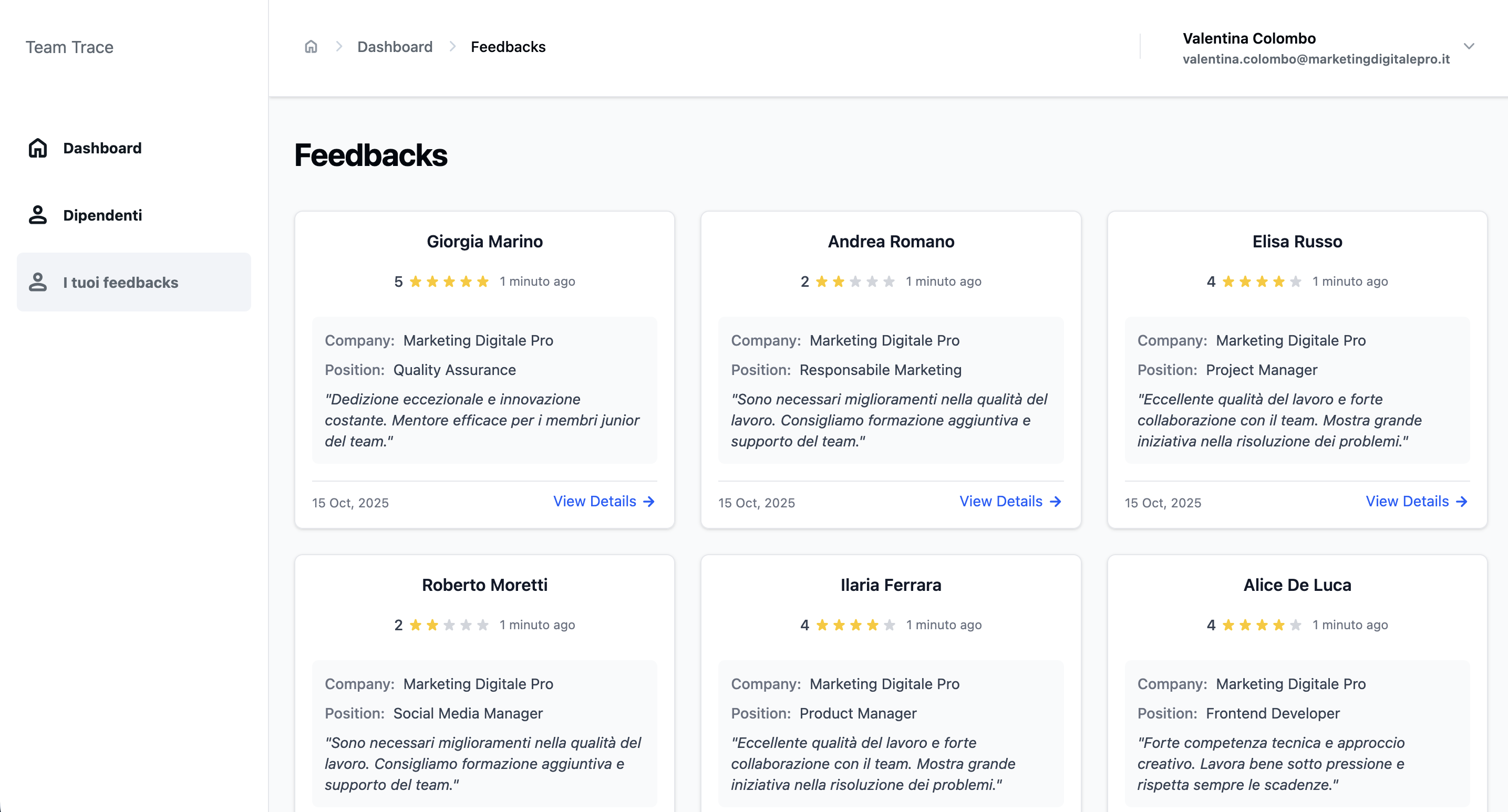Screen dimensions: 1508x812
Task: Open Dashboard in the sidebar menu
Action: (x=102, y=148)
